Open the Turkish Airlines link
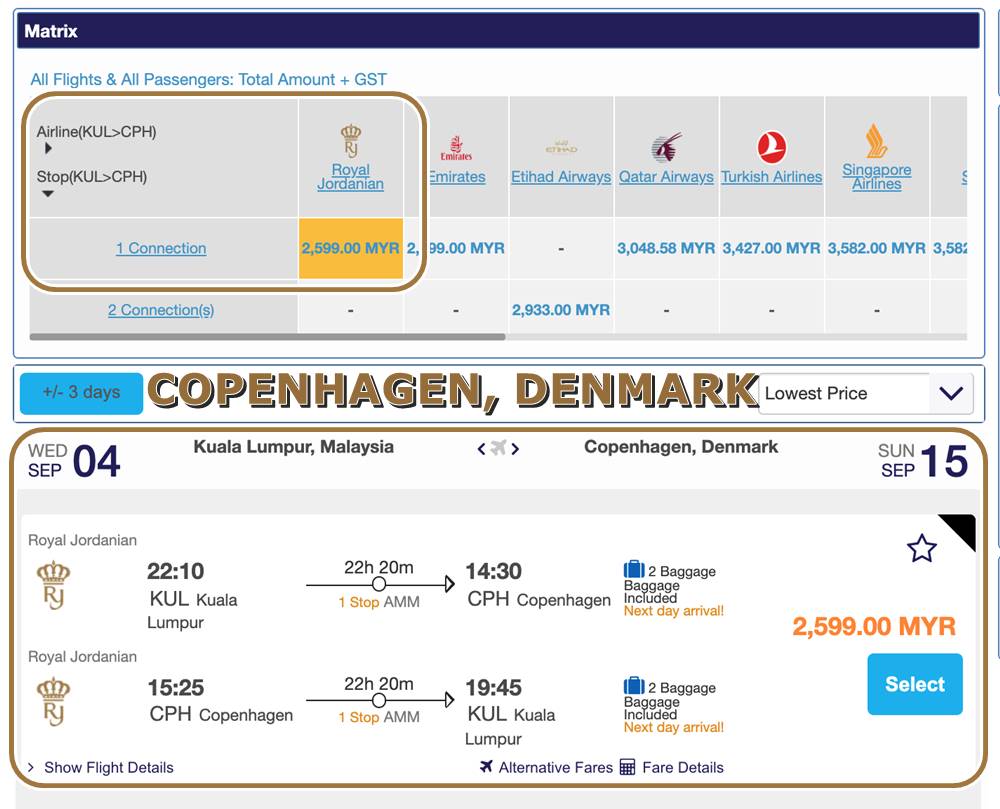This screenshot has height=809, width=1000. (x=772, y=177)
